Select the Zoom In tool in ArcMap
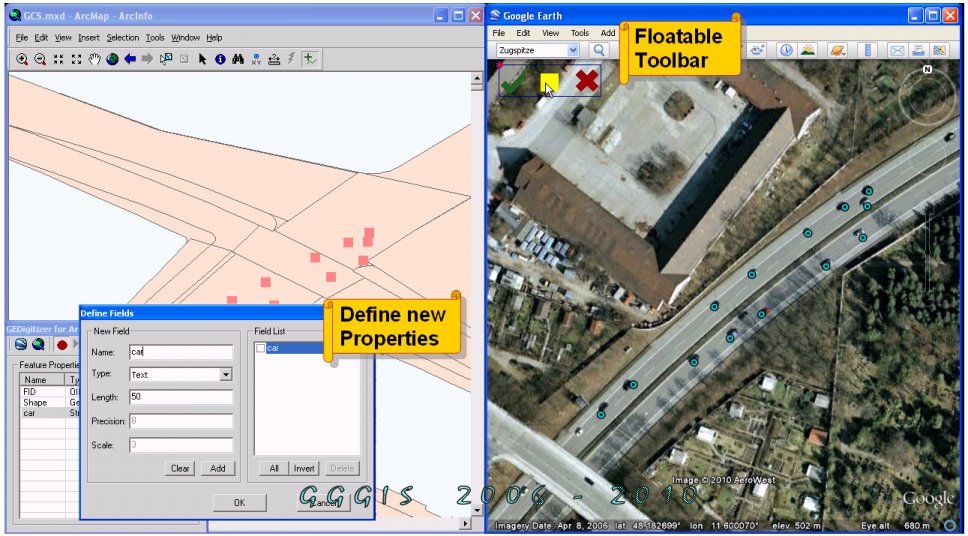This screenshot has height=536, width=968. tap(22, 59)
